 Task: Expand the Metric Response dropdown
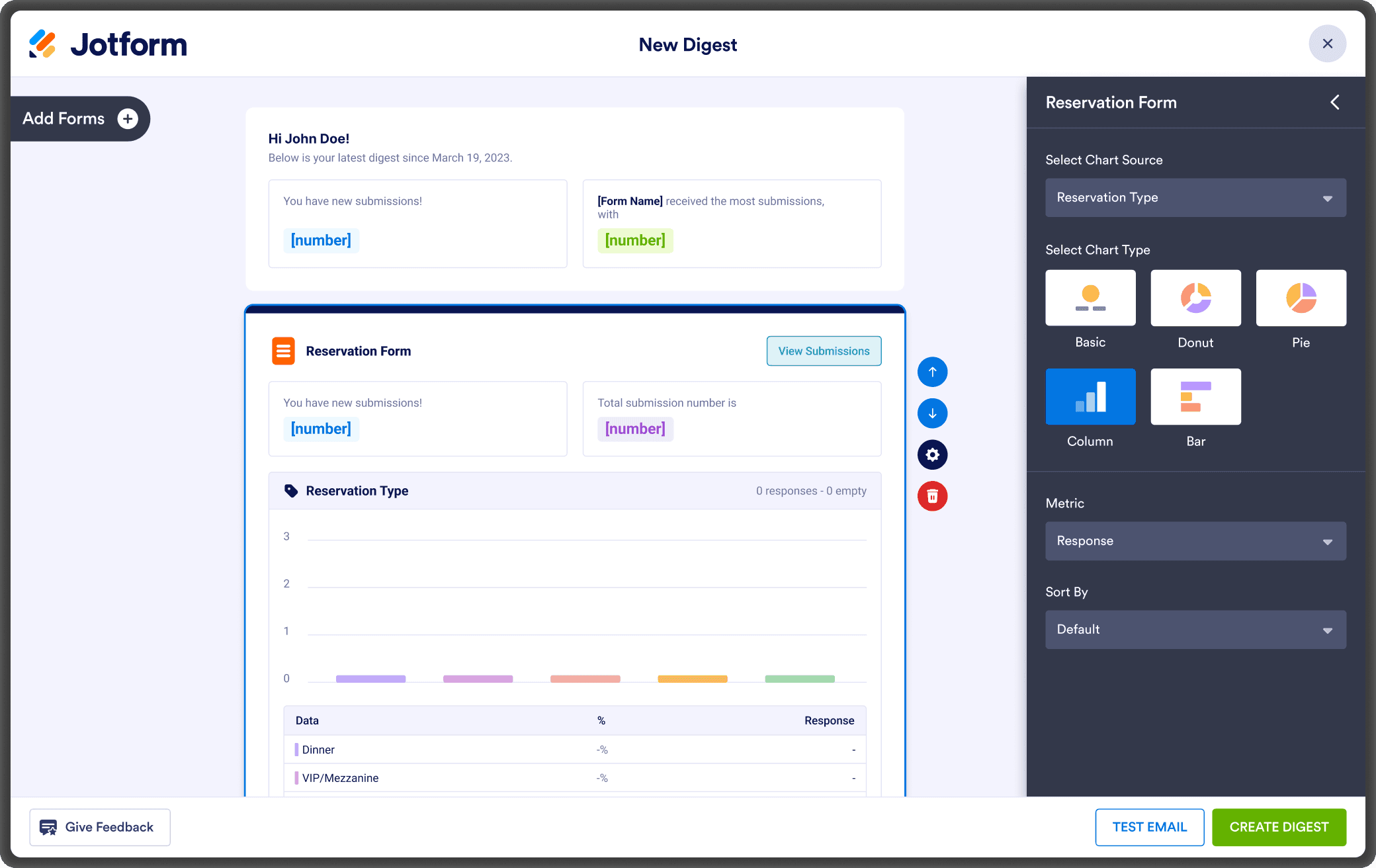click(x=1195, y=541)
